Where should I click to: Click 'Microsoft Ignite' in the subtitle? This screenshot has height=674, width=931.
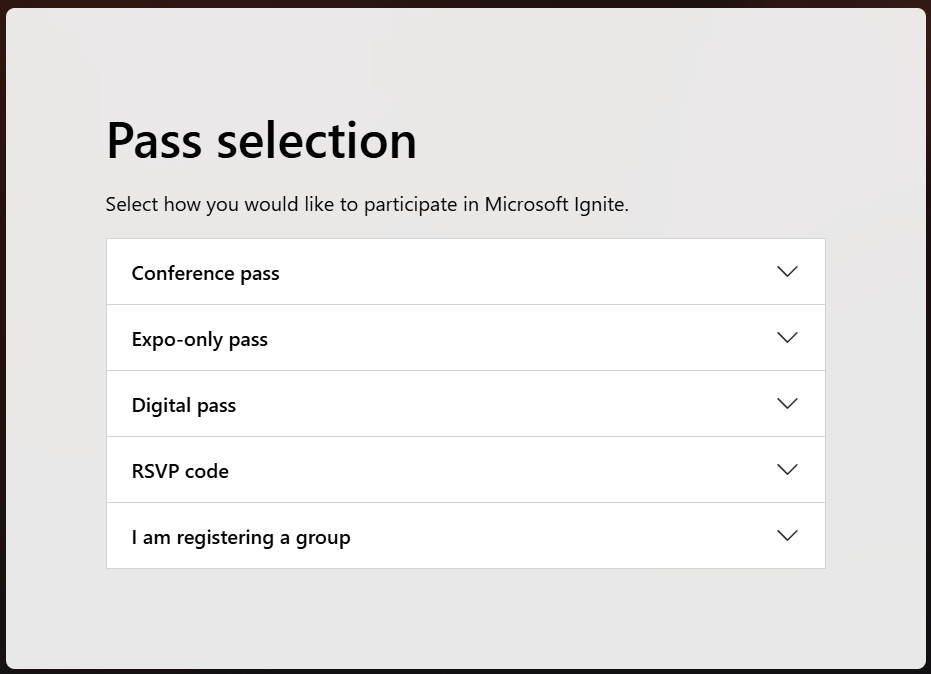(556, 205)
